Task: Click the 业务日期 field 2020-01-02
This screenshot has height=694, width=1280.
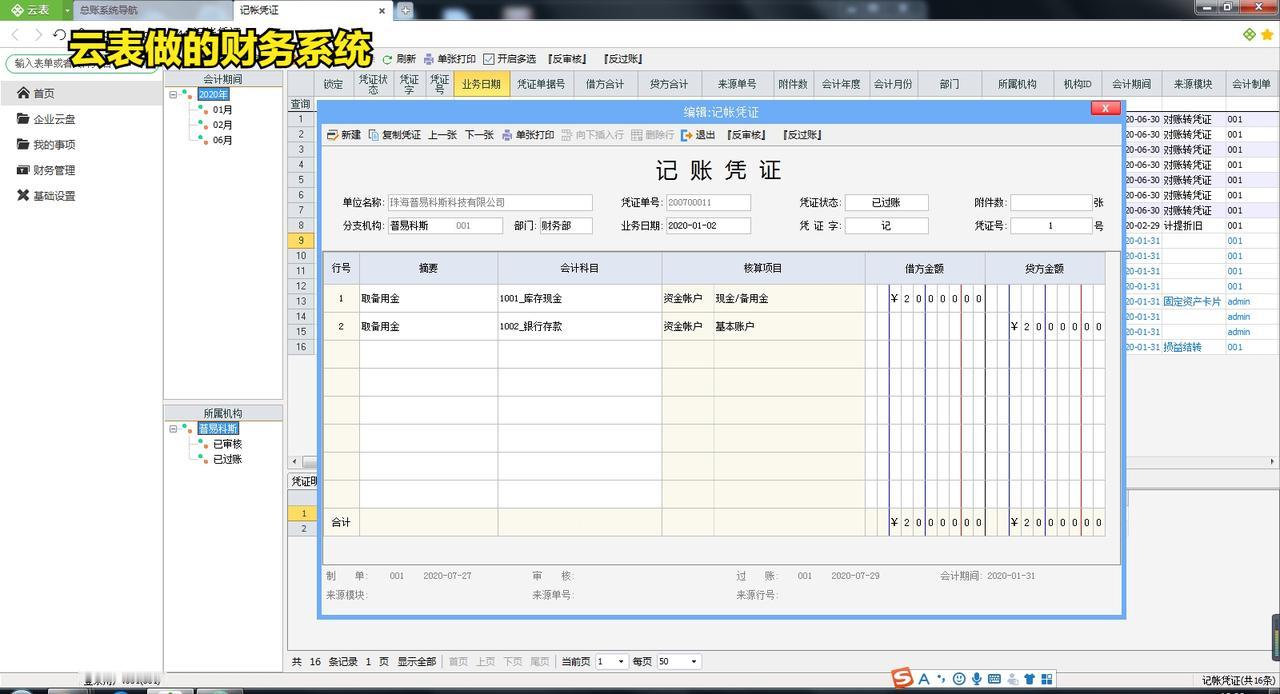Action: (x=708, y=226)
